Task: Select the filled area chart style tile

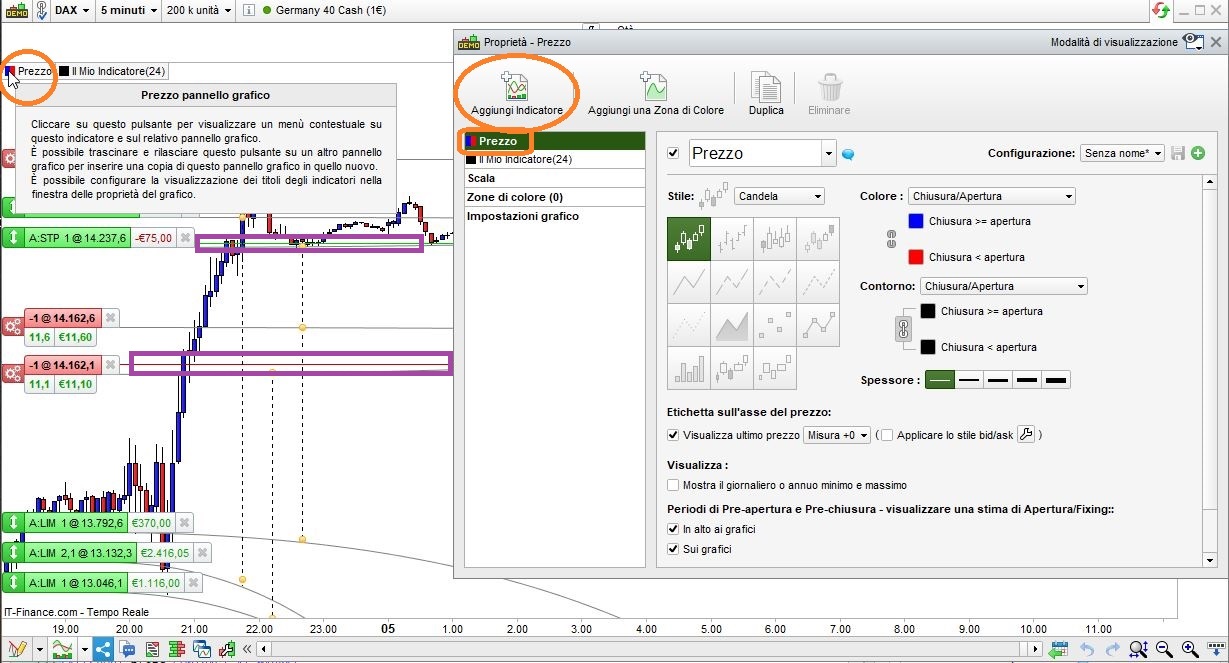Action: [x=732, y=326]
